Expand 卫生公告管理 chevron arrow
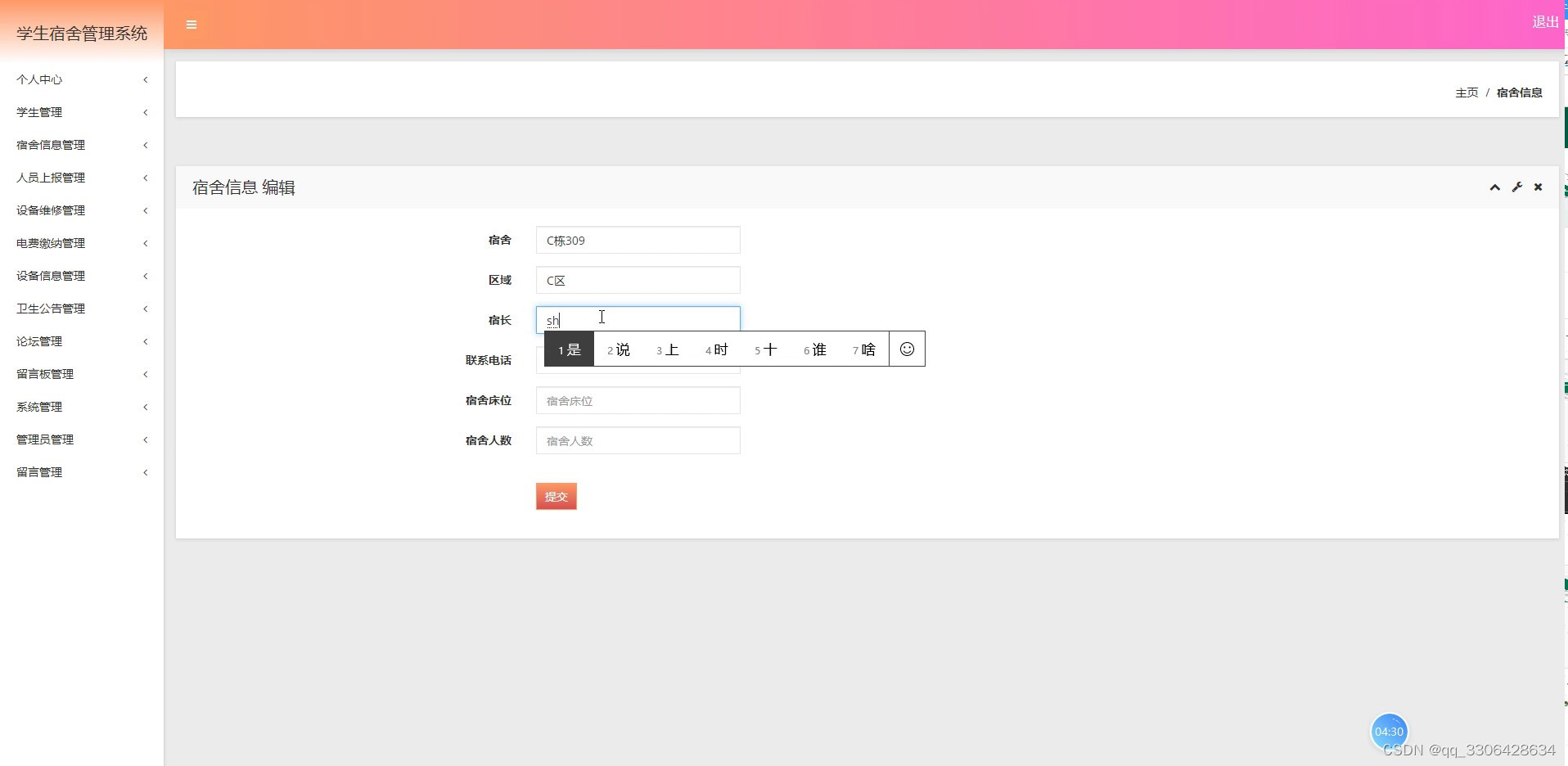 pos(146,309)
